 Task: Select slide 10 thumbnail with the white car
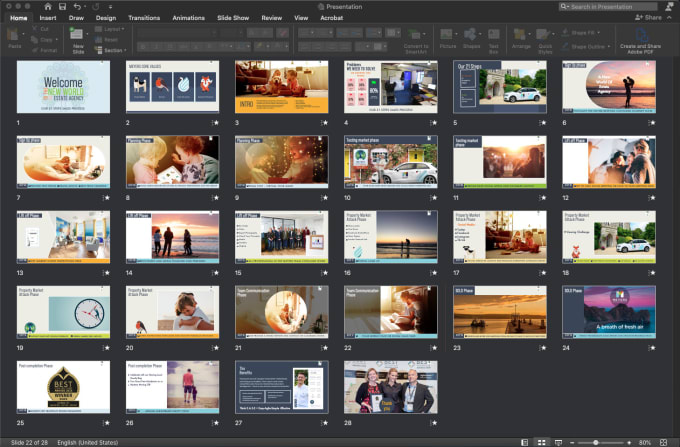tap(390, 162)
